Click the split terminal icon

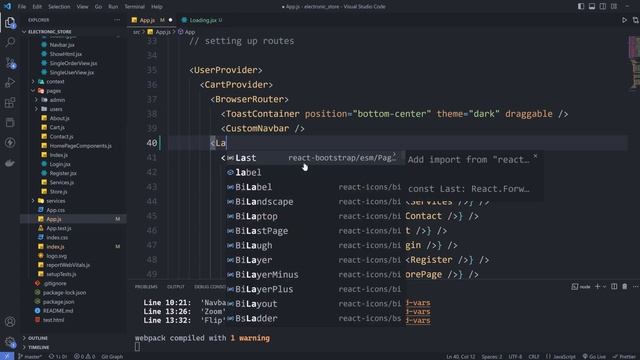(614, 287)
